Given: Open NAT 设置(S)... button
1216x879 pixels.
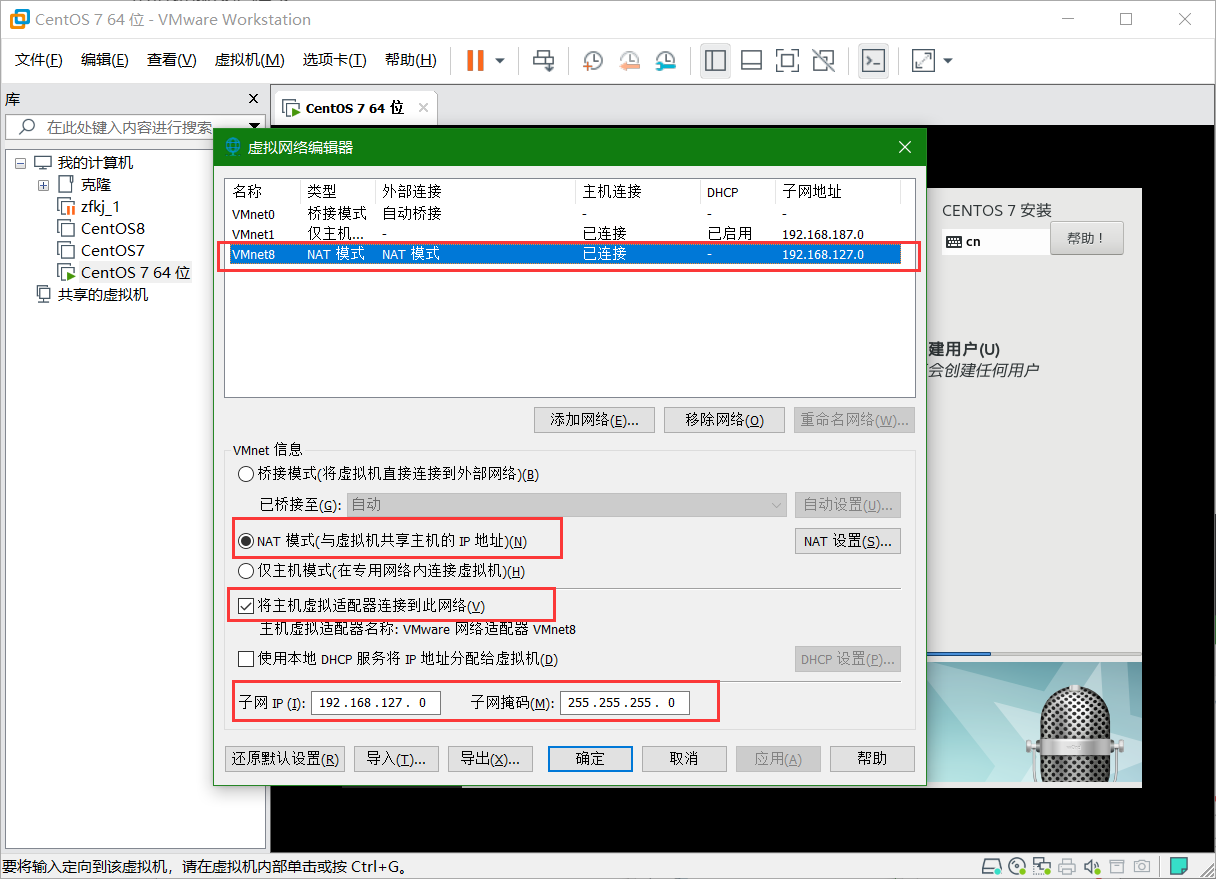Looking at the screenshot, I should click(x=848, y=541).
